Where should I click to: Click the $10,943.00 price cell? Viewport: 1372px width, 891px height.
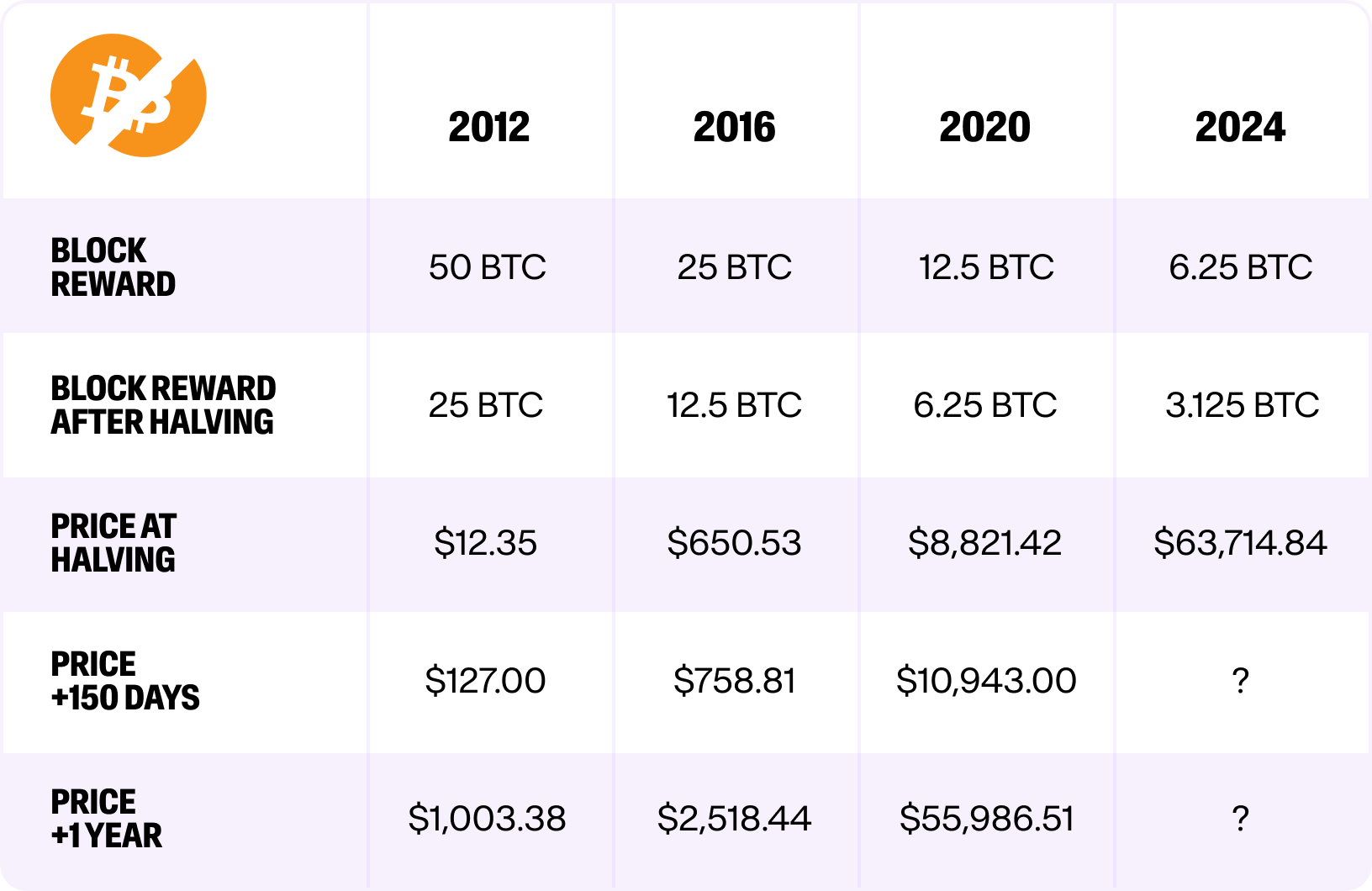(x=986, y=681)
